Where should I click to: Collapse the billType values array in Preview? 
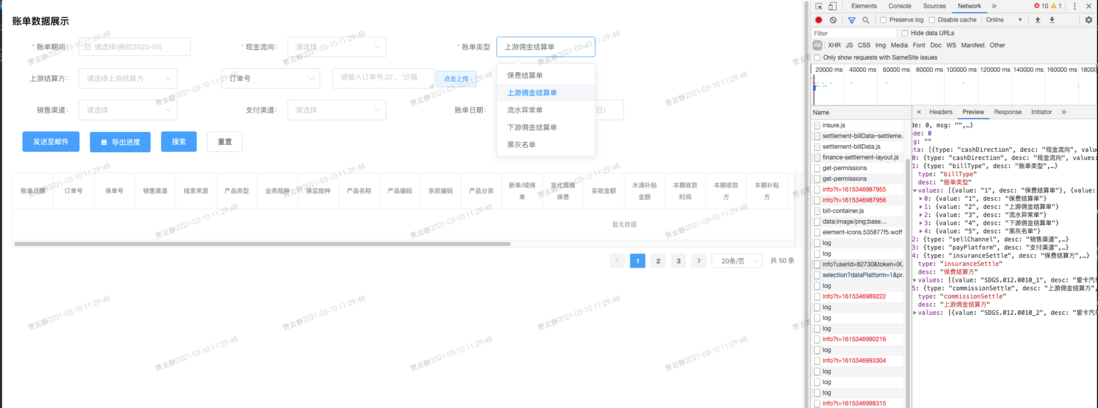coord(916,190)
